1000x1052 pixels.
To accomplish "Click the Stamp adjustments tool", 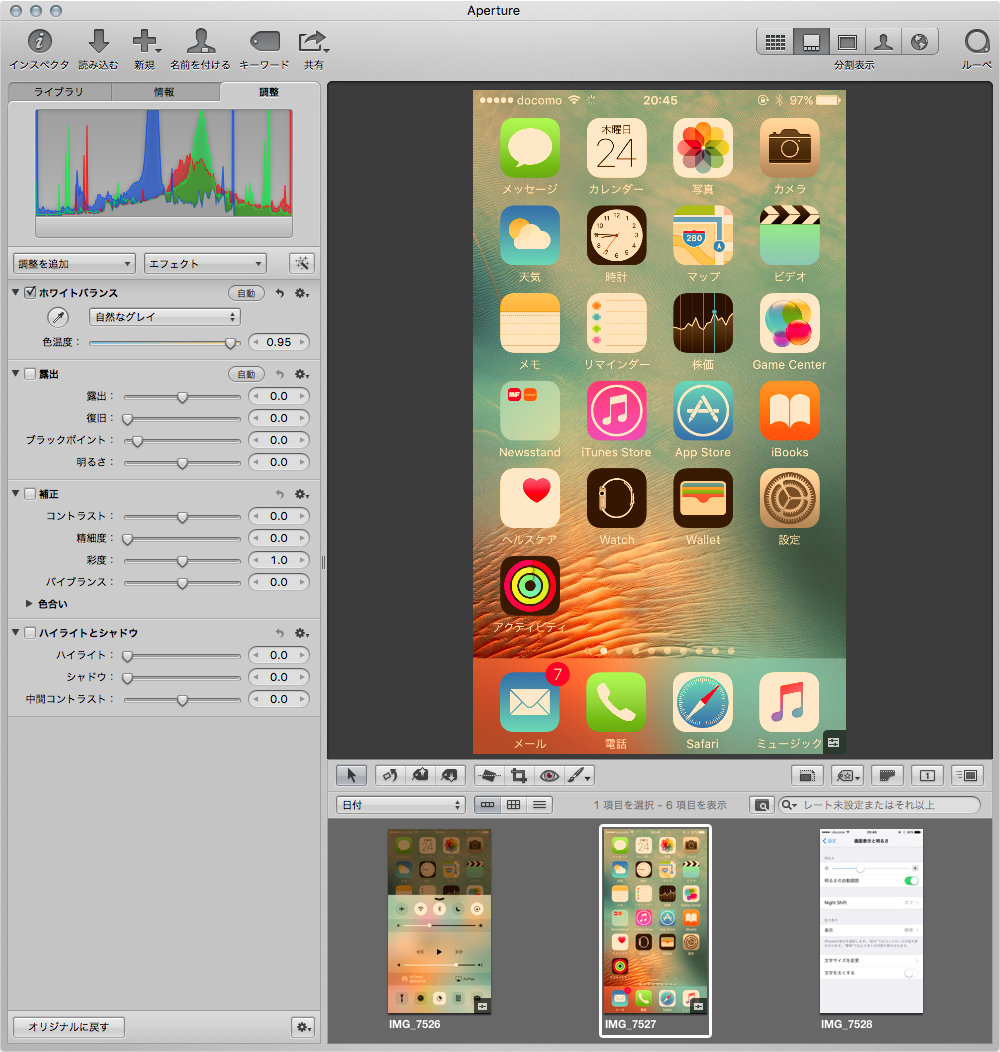I will coord(450,776).
